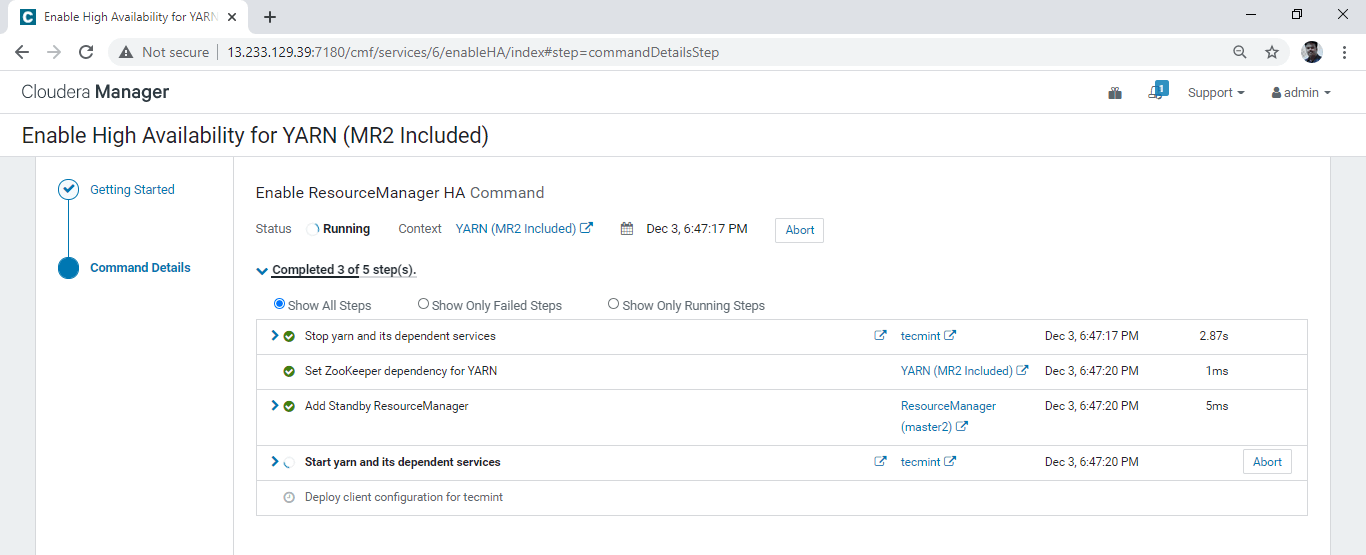This screenshot has height=555, width=1366.
Task: Click external link icon on Stop yarn row
Action: (x=880, y=336)
